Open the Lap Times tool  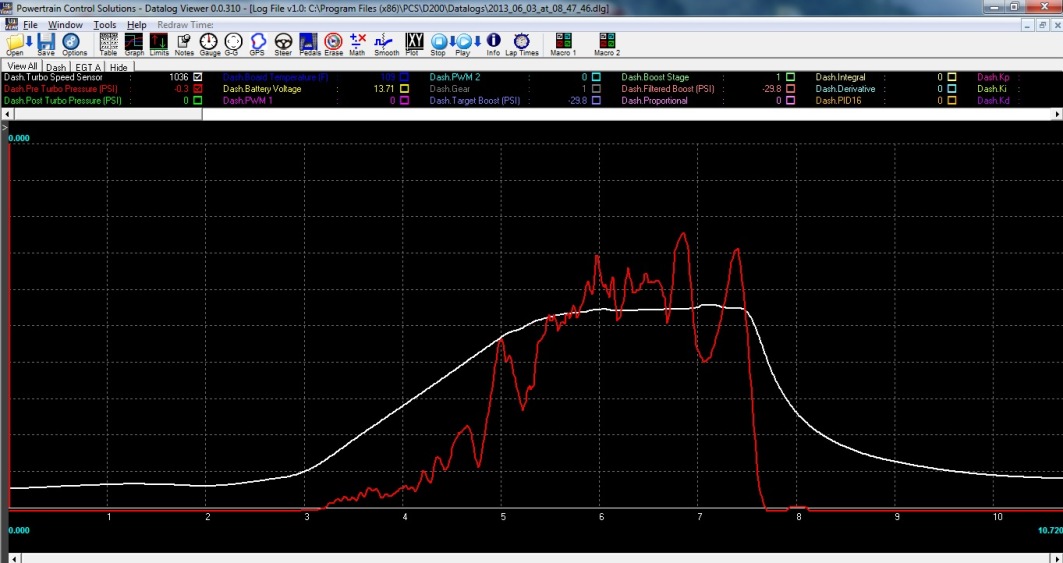[521, 44]
